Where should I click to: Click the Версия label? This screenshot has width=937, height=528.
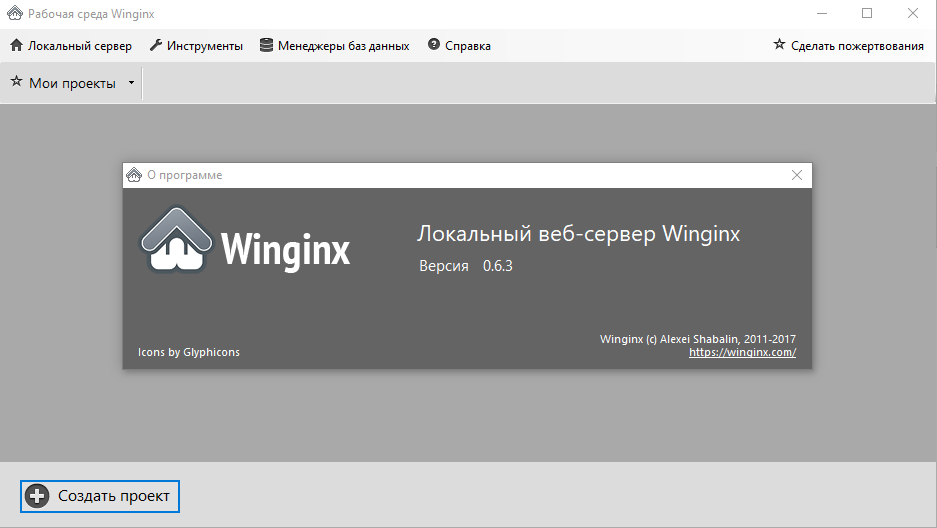tap(444, 266)
